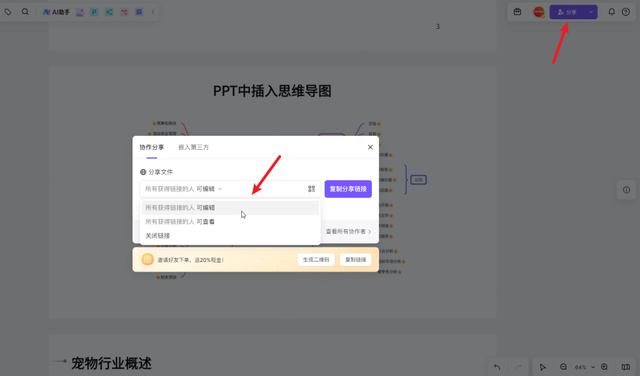The height and width of the screenshot is (376, 640).
Task: Click the zoom out magnifier icon
Action: coord(563,367)
